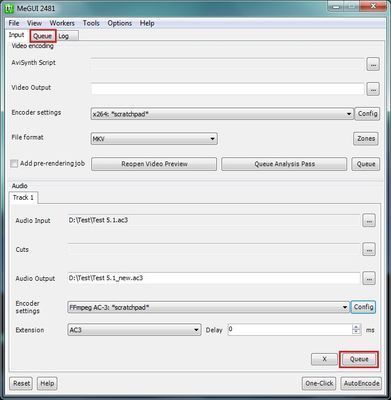Click Reopen Video Preview button
The width and height of the screenshot is (391, 400).
click(x=154, y=164)
